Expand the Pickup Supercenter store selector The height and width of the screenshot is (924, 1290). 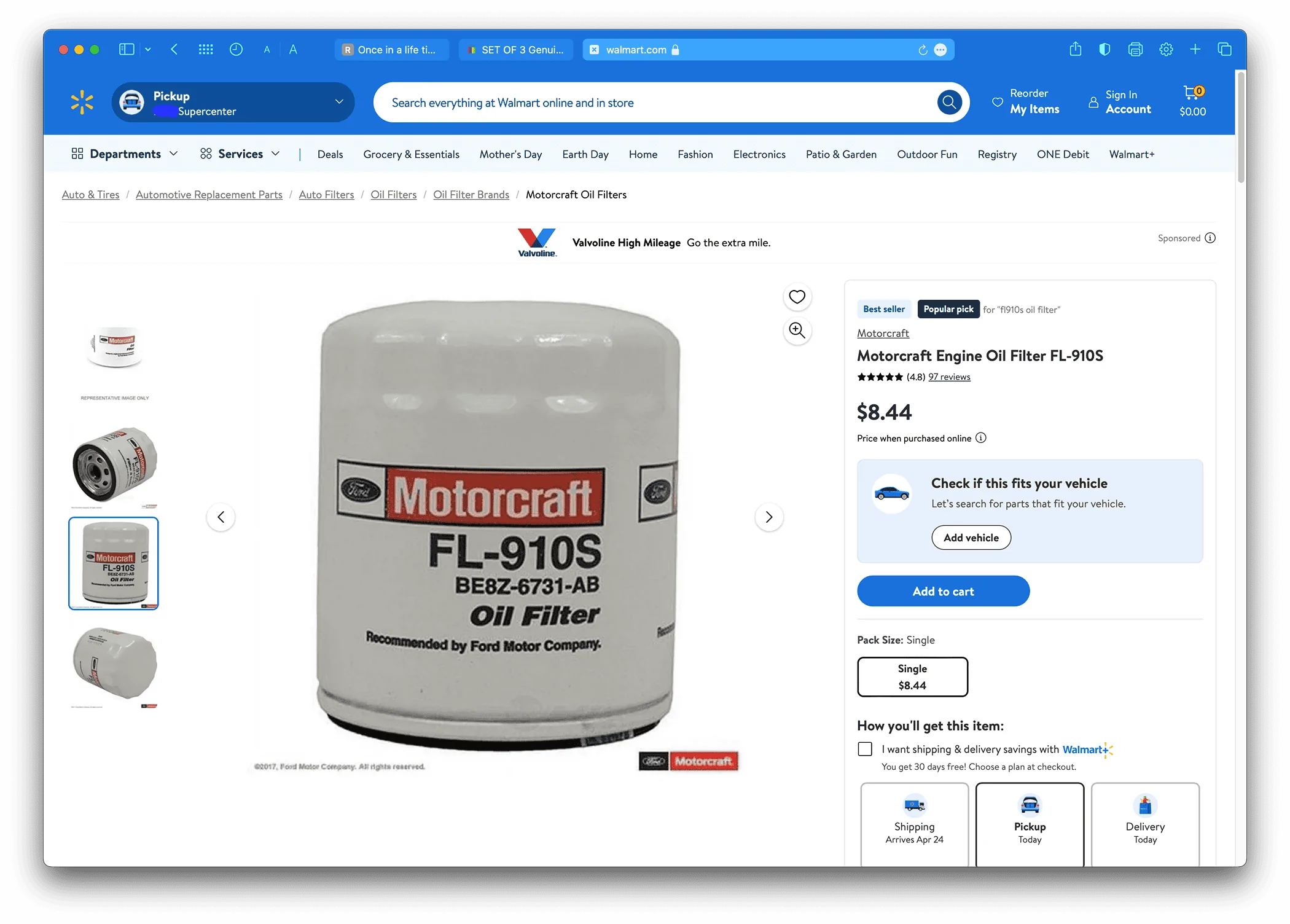[233, 102]
